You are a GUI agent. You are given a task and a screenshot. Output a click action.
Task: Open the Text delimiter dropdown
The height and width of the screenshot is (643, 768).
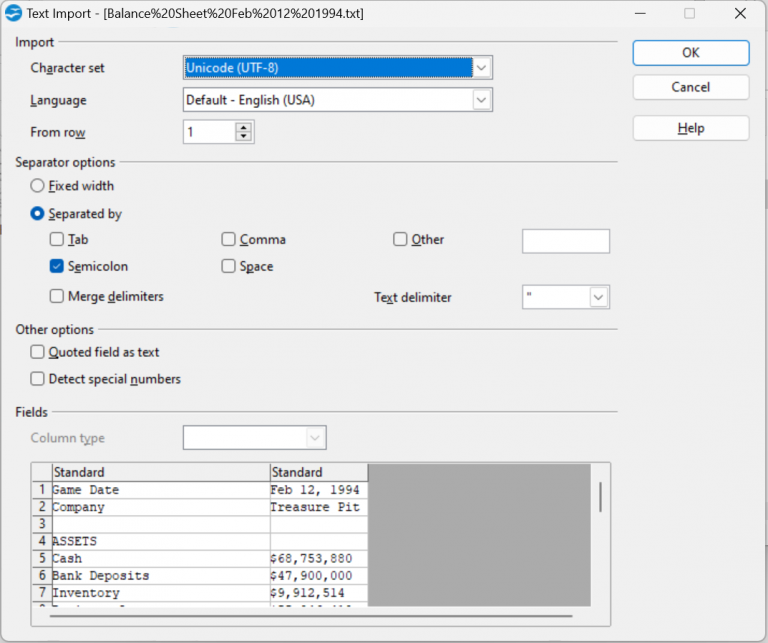tap(599, 297)
